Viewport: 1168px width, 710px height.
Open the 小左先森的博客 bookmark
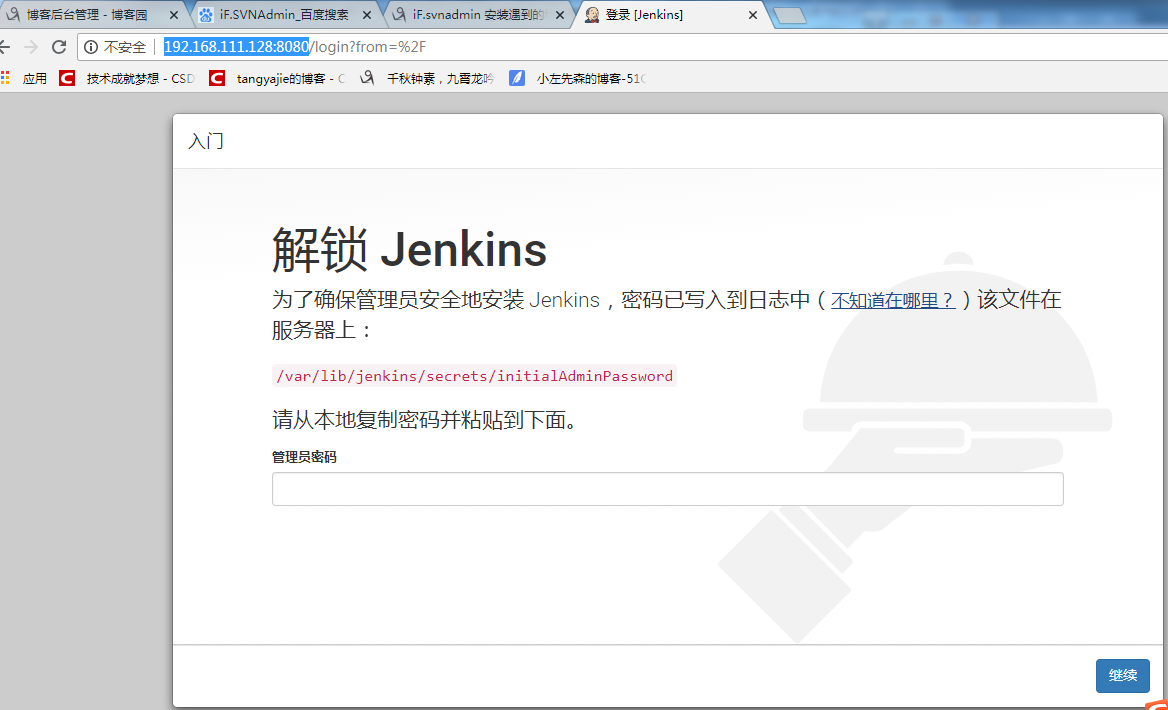coord(577,78)
